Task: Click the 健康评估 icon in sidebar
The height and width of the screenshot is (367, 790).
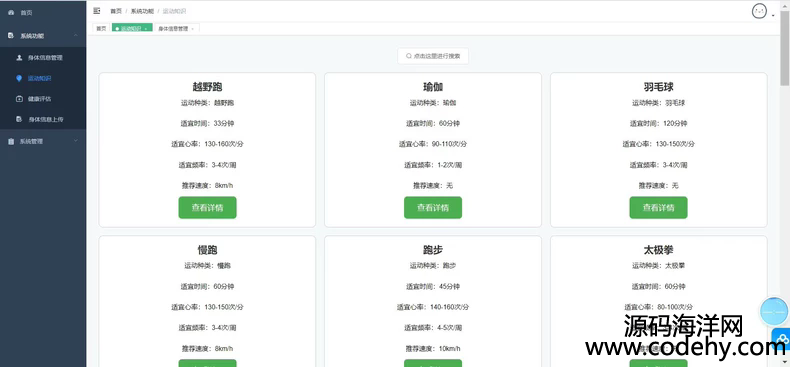Action: (x=19, y=99)
